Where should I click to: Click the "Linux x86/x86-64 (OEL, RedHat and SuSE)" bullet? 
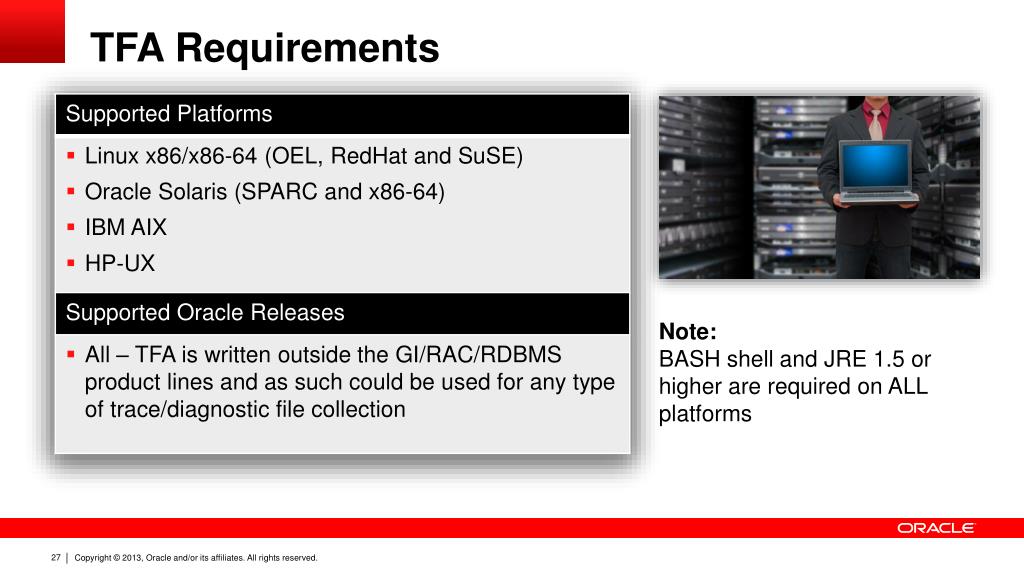point(304,156)
